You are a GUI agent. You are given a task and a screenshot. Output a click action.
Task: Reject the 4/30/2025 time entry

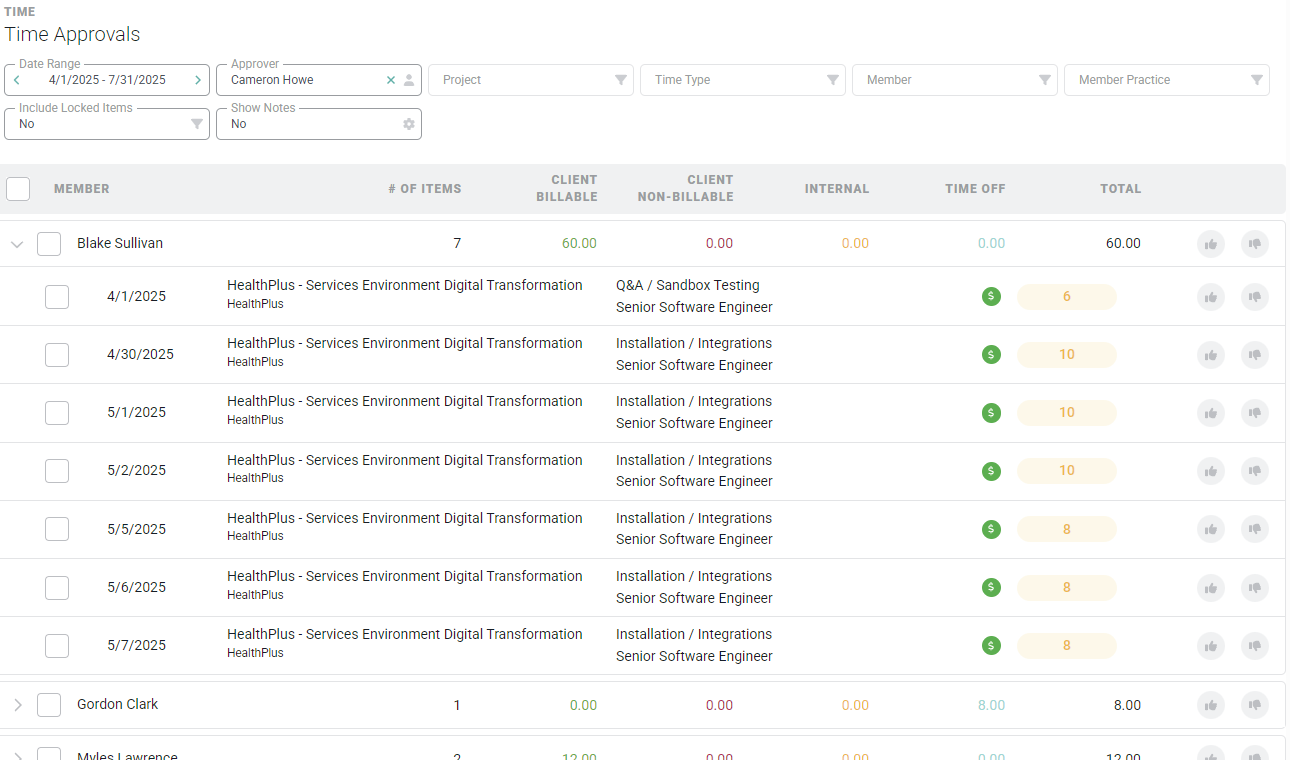1255,355
